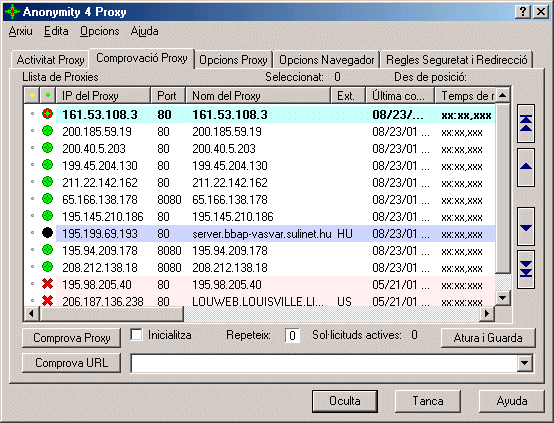Sort by the IP del Proxy column
Screen dimensions: 554x423
point(103,95)
